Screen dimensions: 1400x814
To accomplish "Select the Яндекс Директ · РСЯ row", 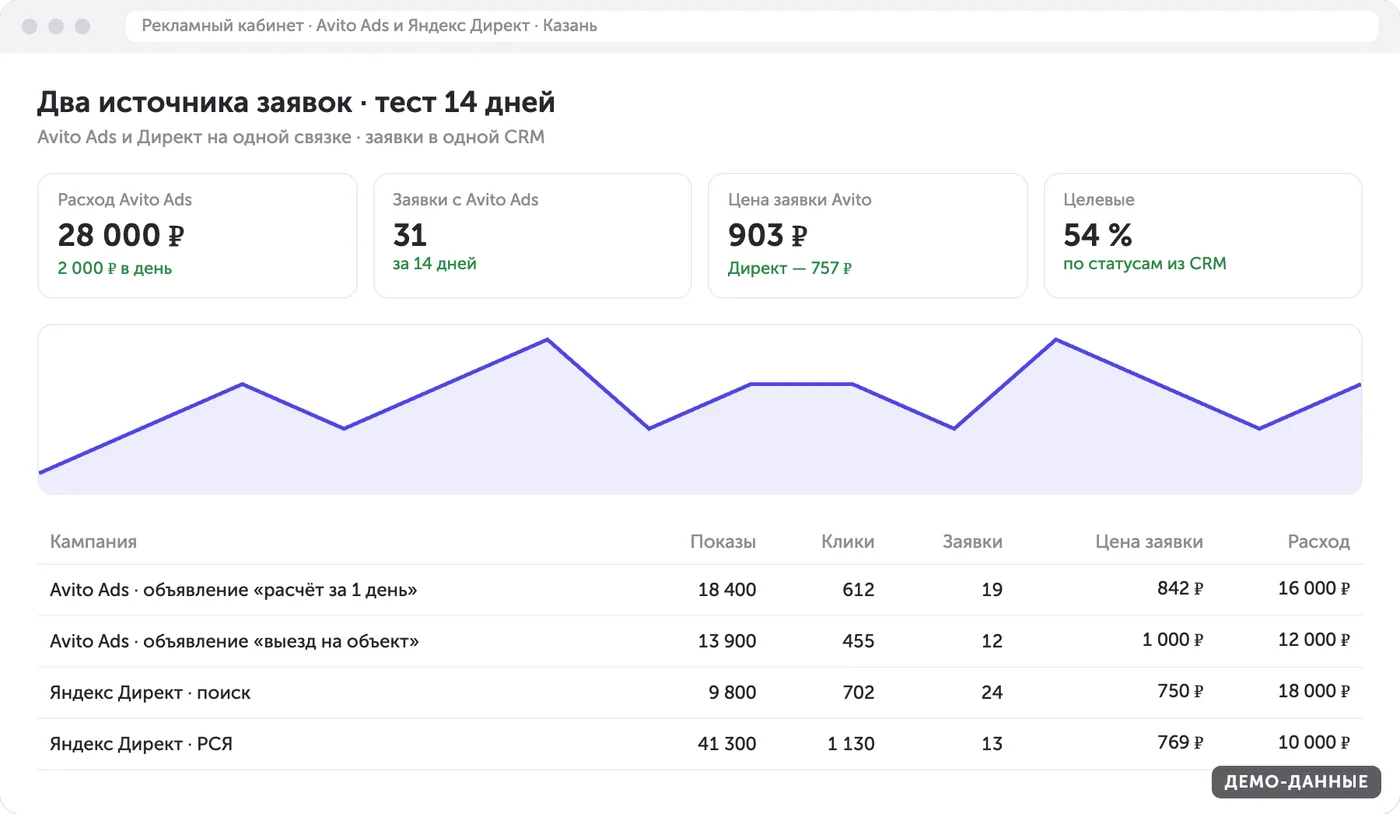I will click(x=700, y=744).
